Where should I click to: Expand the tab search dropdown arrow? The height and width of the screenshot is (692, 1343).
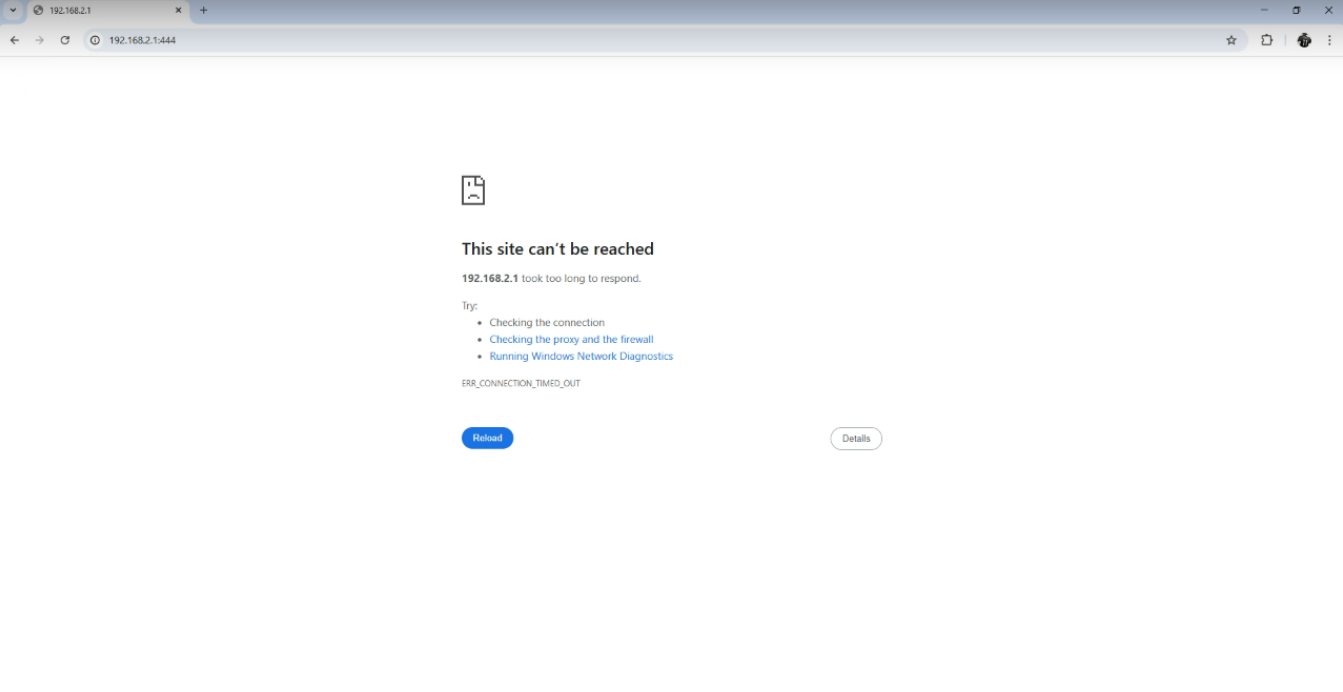pyautogui.click(x=13, y=10)
